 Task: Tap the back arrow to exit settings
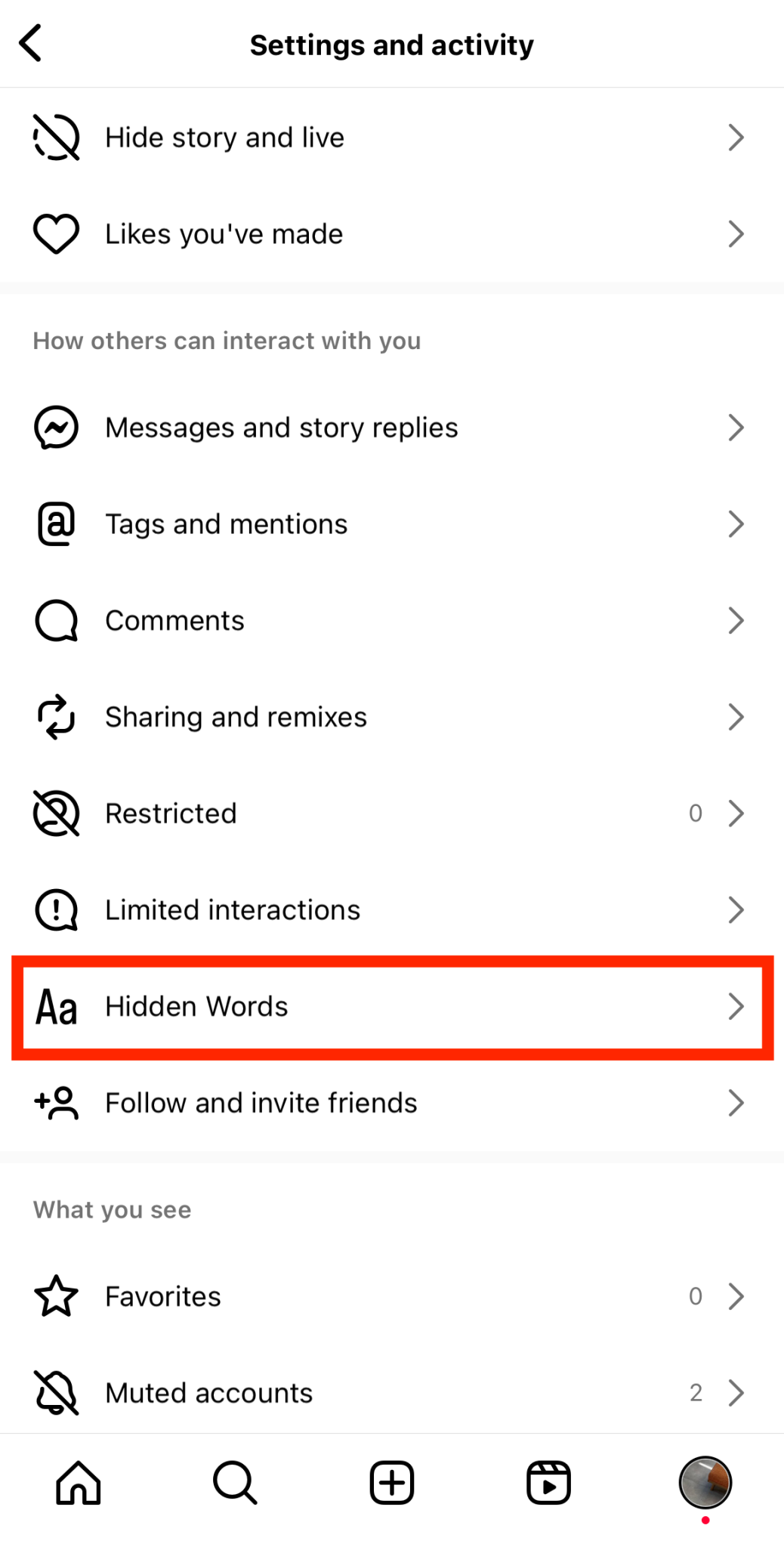click(31, 43)
